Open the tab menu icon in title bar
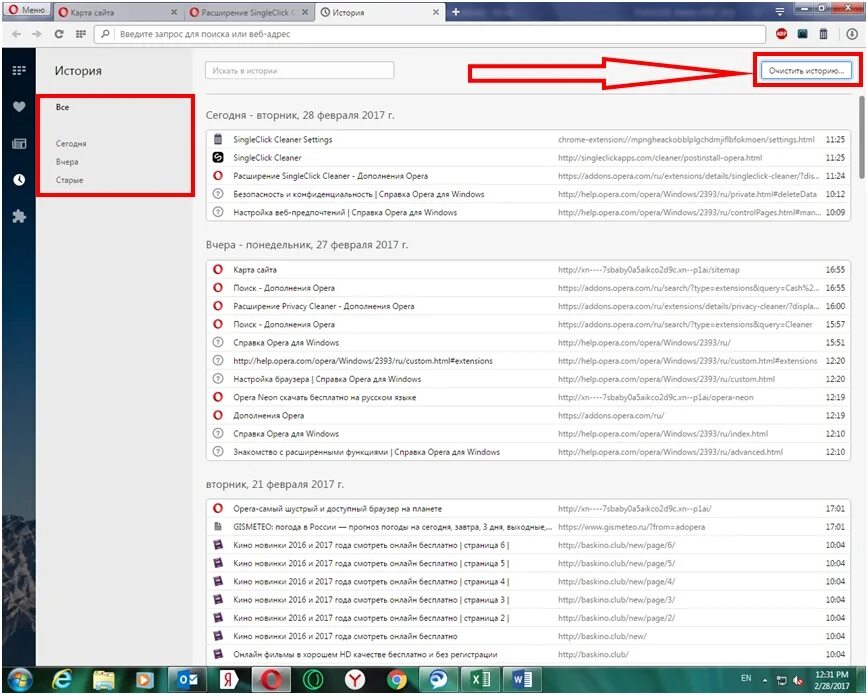 pyautogui.click(x=779, y=11)
